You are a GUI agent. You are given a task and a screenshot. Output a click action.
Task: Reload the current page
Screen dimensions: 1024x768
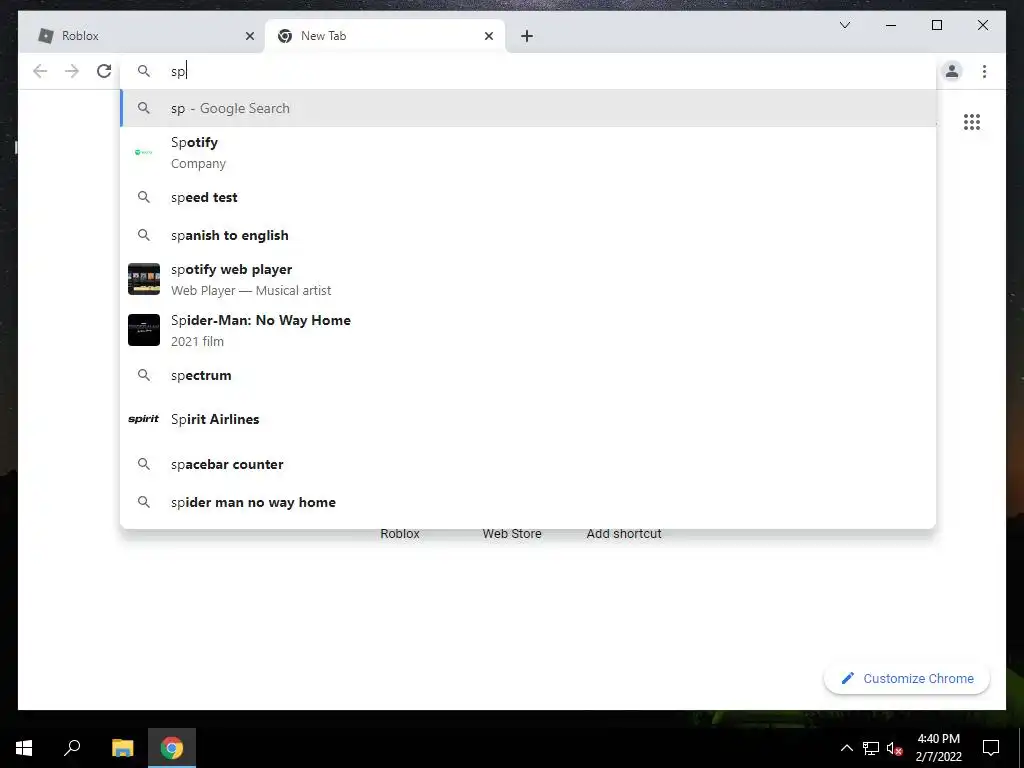click(x=104, y=71)
